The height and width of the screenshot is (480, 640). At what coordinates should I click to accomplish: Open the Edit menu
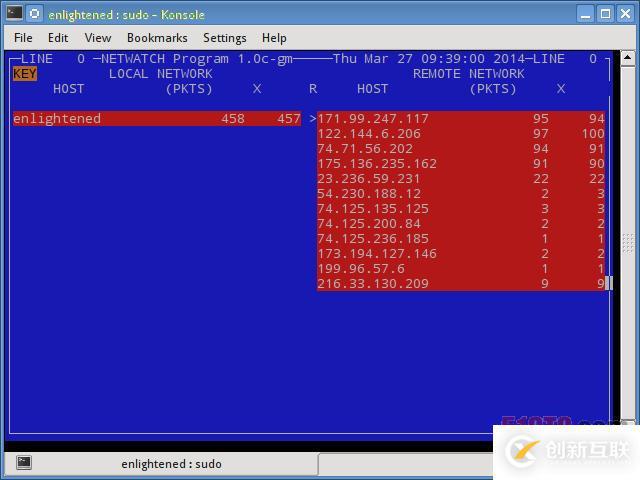(58, 38)
